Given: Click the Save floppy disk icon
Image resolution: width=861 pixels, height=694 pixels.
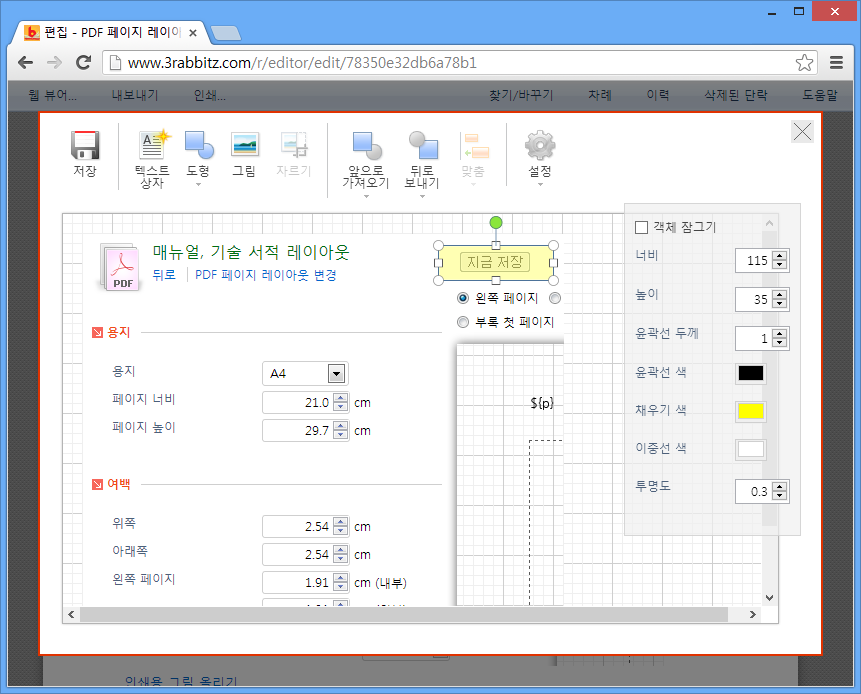Looking at the screenshot, I should 85,146.
